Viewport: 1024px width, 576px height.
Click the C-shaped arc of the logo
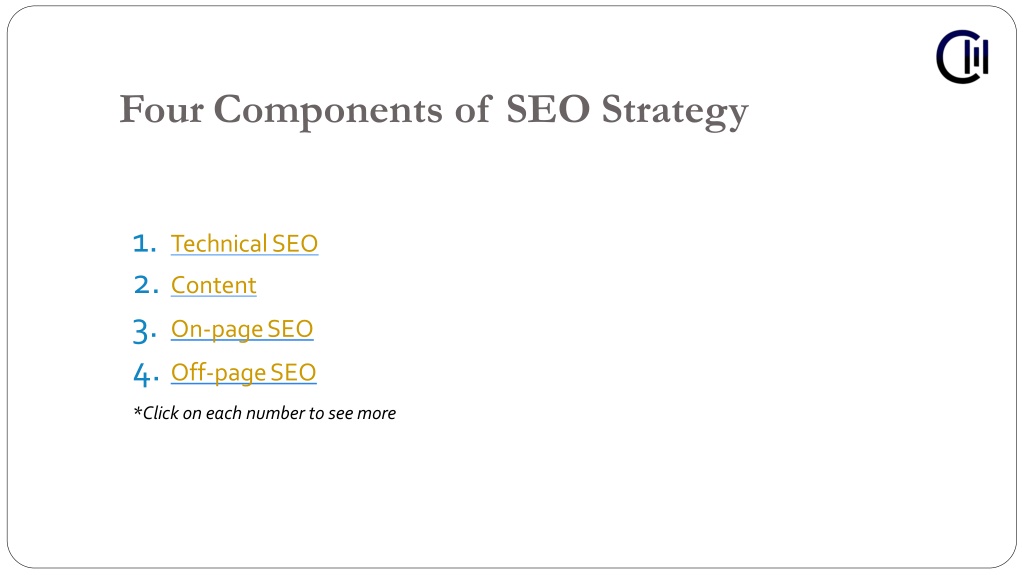[952, 57]
